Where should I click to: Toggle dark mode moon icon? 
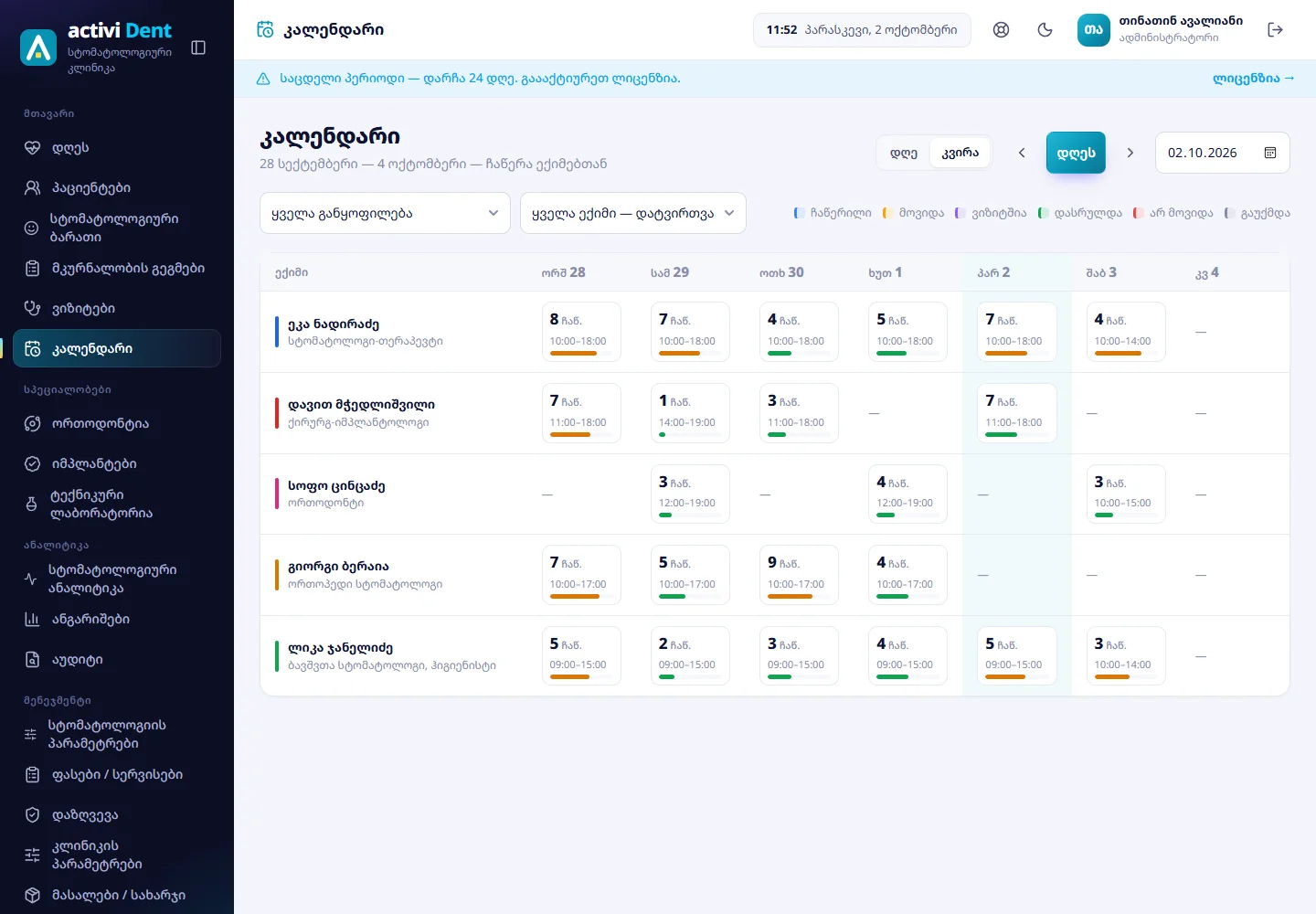[x=1045, y=30]
